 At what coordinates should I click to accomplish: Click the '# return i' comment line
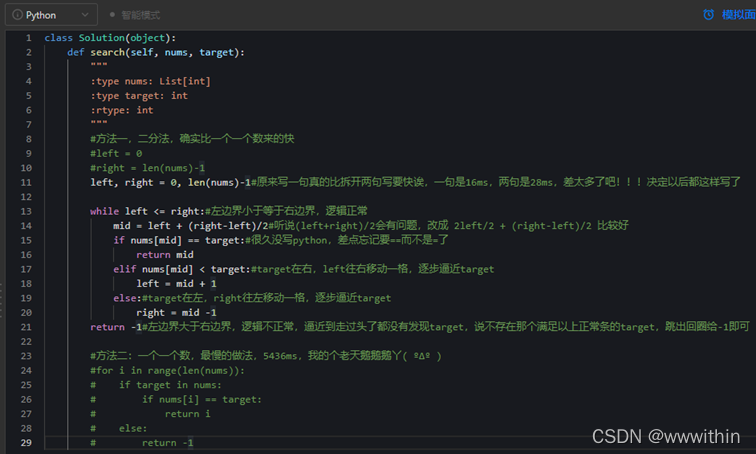[x=150, y=414]
